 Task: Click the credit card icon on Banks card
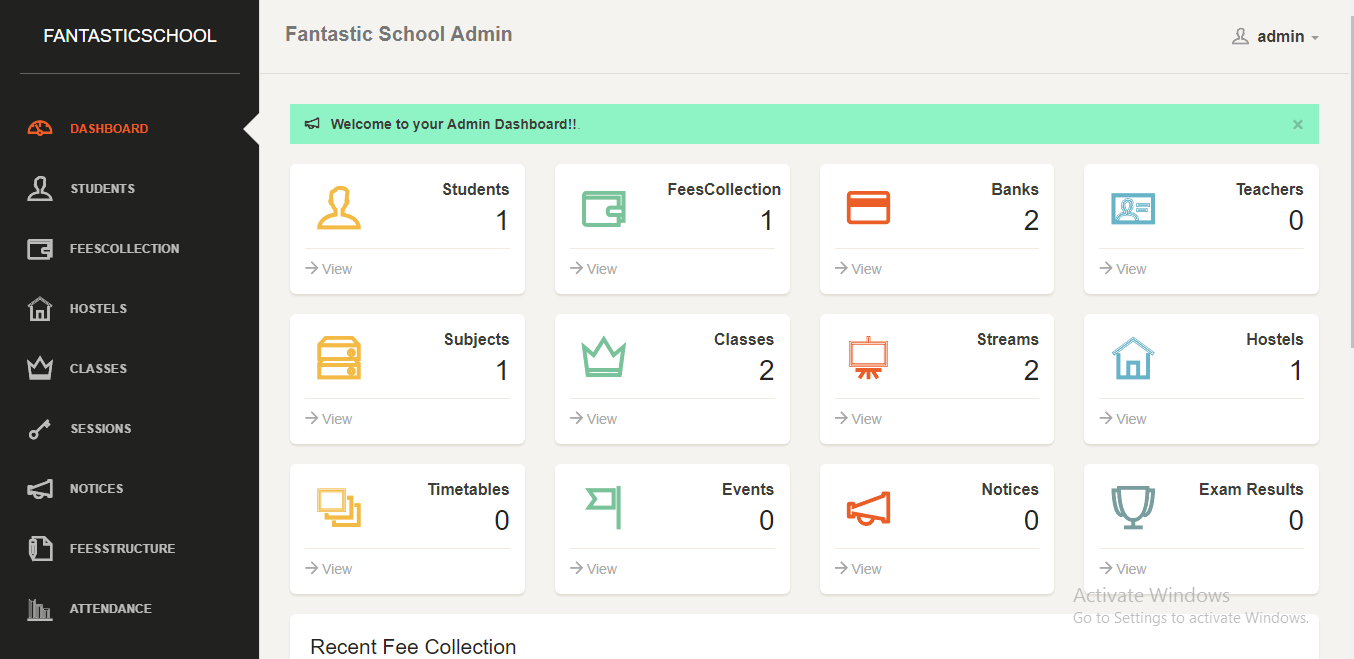pos(867,208)
